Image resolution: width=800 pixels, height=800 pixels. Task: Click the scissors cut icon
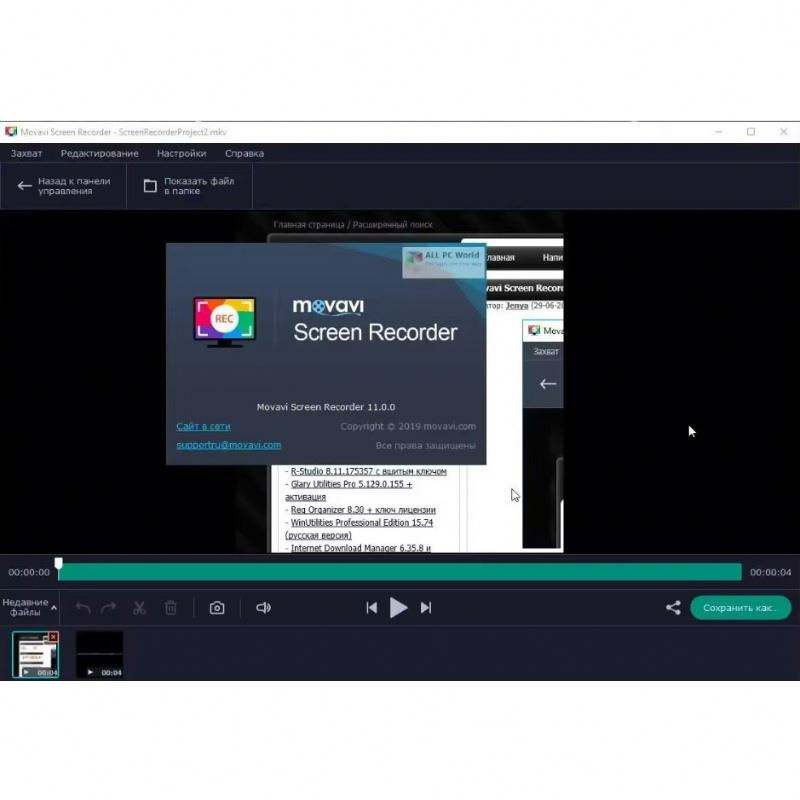tap(139, 608)
